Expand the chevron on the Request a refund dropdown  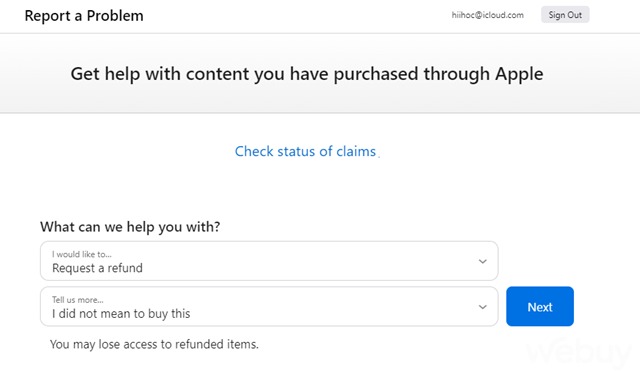click(x=482, y=261)
